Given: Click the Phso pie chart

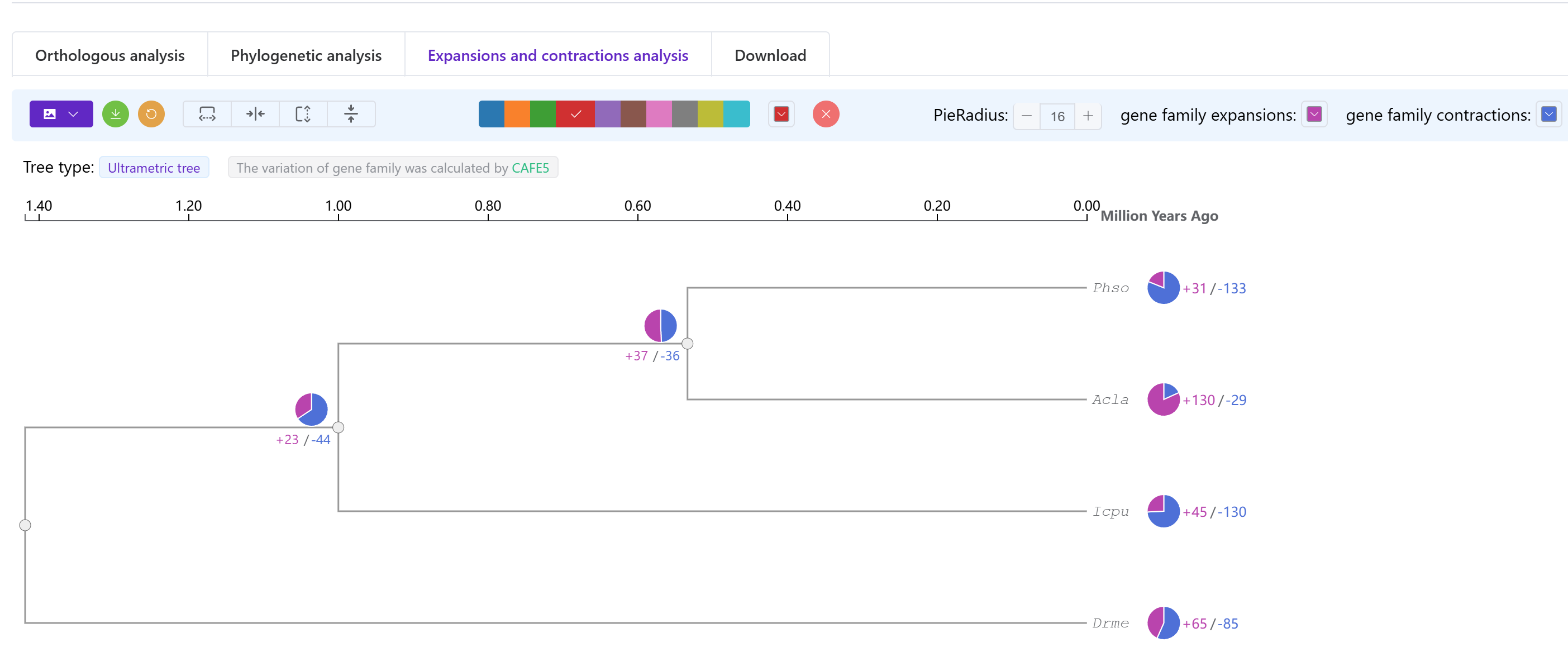Looking at the screenshot, I should pyautogui.click(x=1162, y=288).
